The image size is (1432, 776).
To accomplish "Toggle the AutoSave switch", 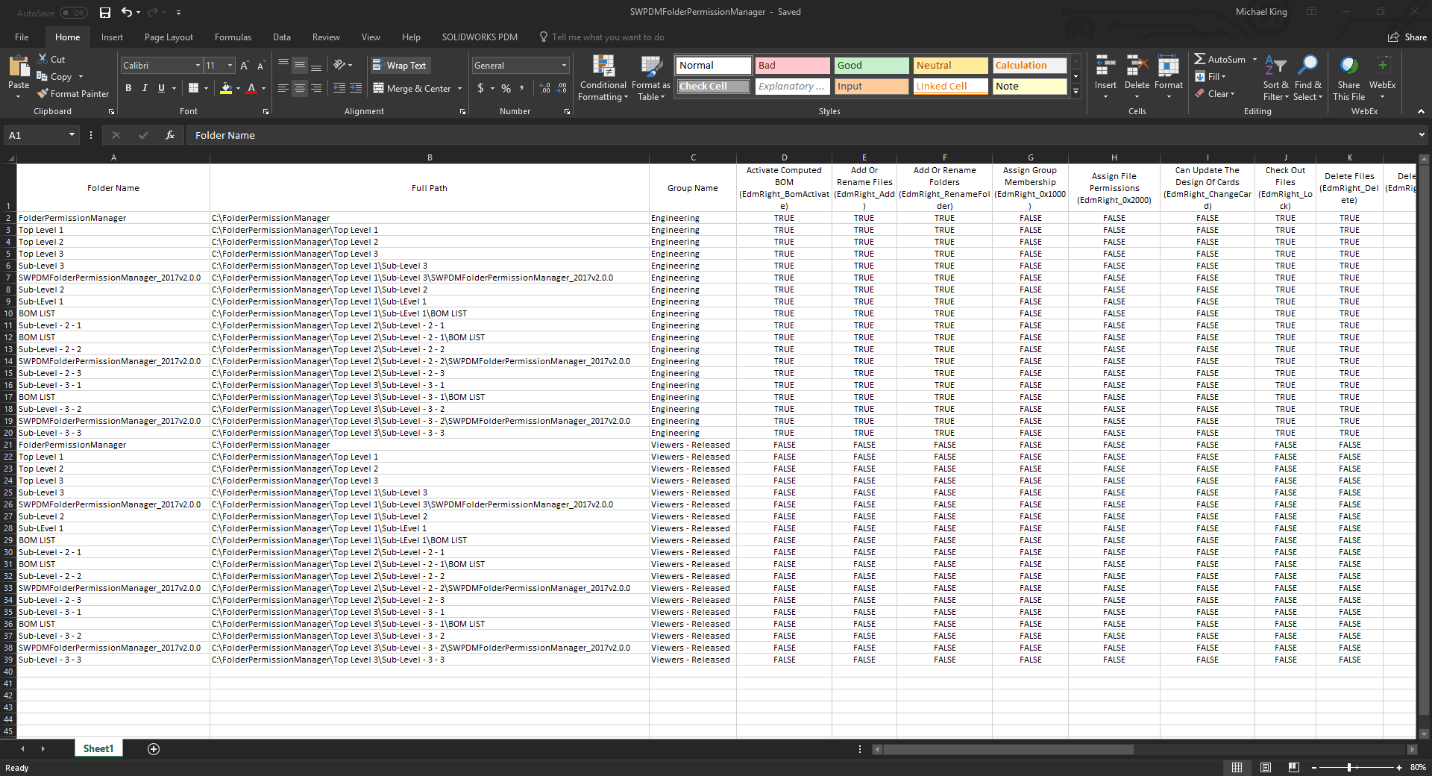I will pyautogui.click(x=73, y=12).
